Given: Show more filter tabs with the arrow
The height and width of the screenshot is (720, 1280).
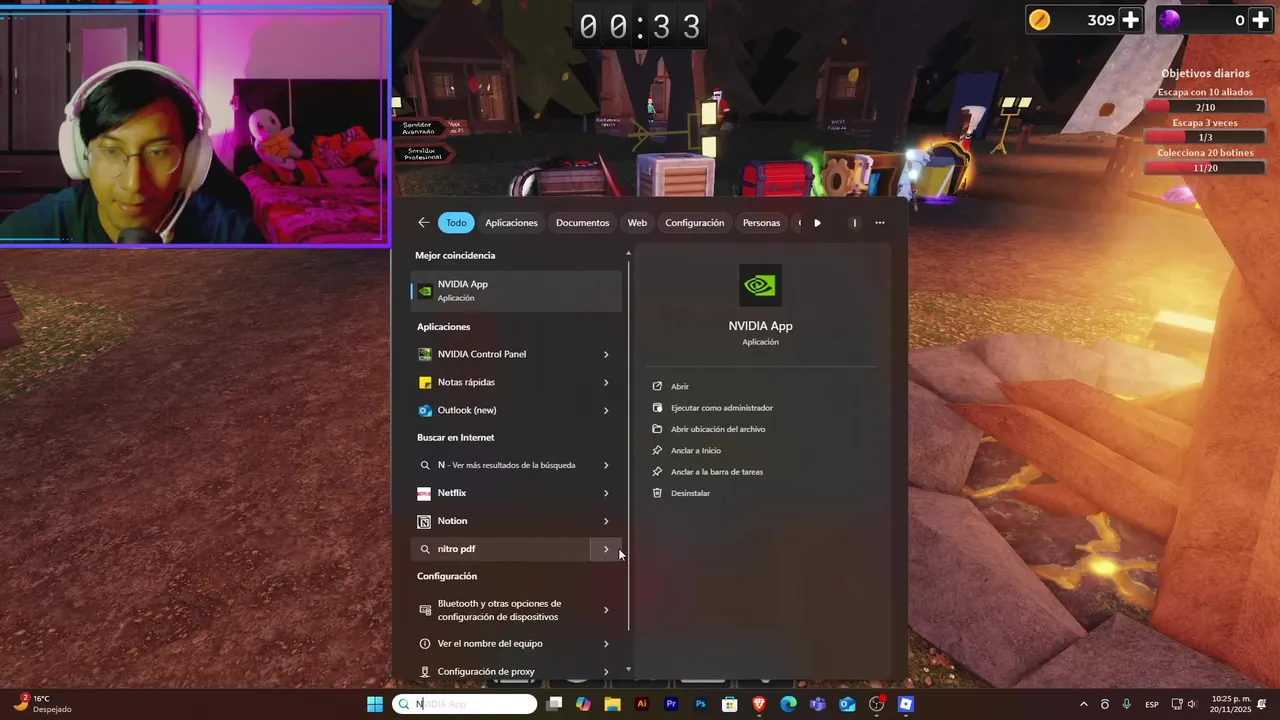Looking at the screenshot, I should (817, 223).
